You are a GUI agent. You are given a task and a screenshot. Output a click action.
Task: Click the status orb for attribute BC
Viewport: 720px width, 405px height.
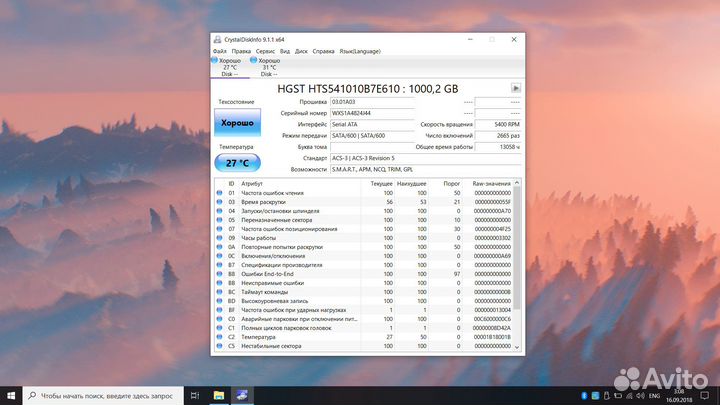(x=219, y=292)
